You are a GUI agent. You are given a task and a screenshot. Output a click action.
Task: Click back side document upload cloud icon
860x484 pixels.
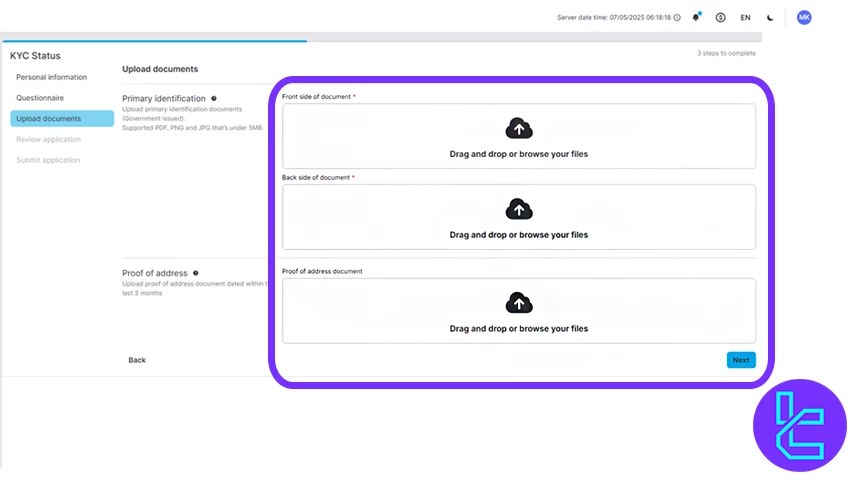(x=519, y=209)
